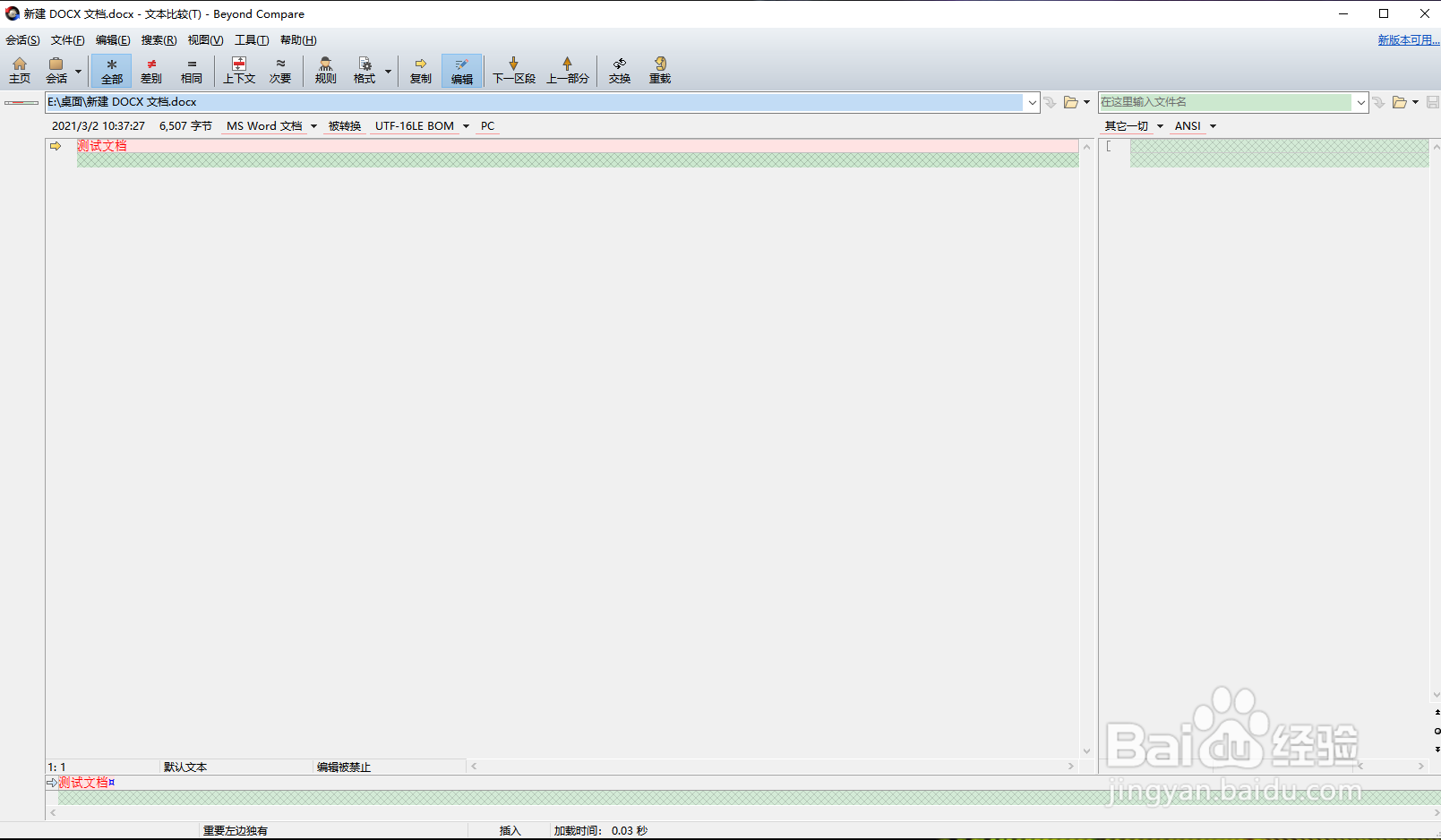The width and height of the screenshot is (1441, 840).
Task: Go to 下一区段 (Next Section)
Action: point(514,70)
